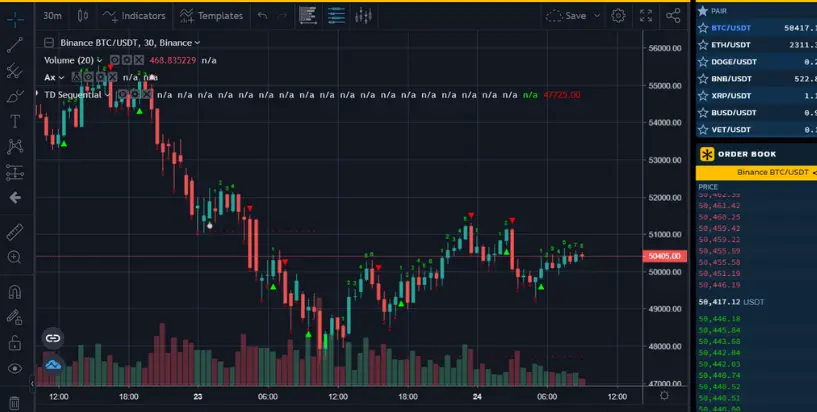Share the chart

coord(673,16)
